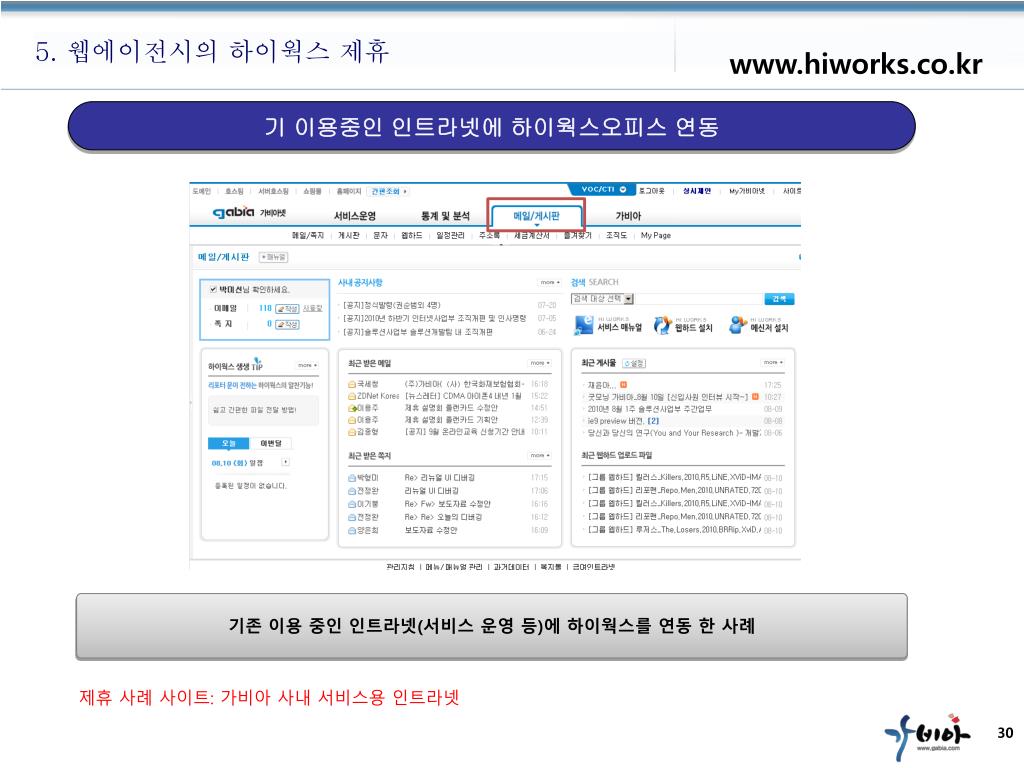Click the 호스팅 link in top bar
1024x768 pixels.
coord(234,191)
